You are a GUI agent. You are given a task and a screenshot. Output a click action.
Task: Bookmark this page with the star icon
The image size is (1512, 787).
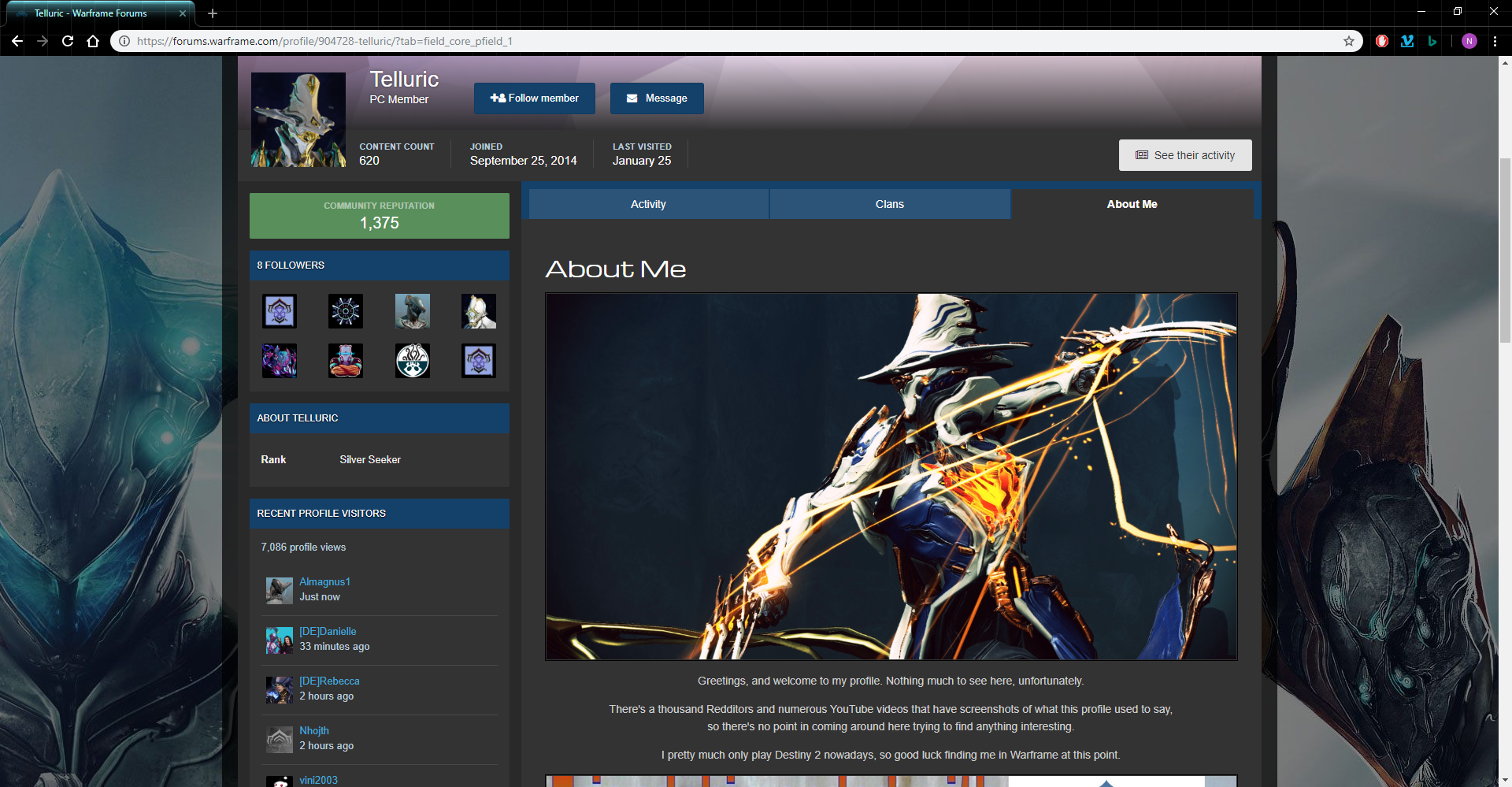pyautogui.click(x=1349, y=41)
